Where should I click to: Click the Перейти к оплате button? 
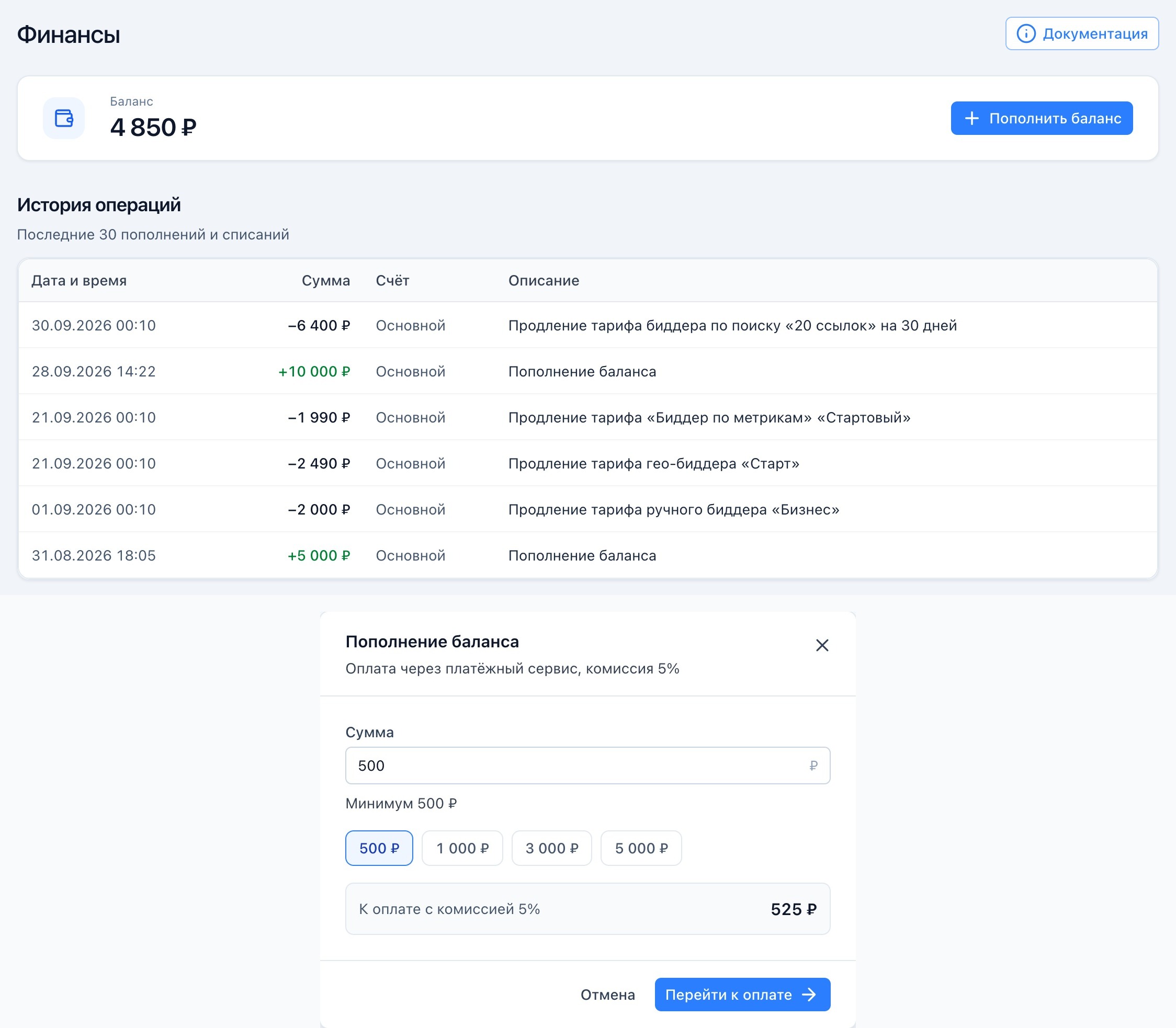point(742,995)
